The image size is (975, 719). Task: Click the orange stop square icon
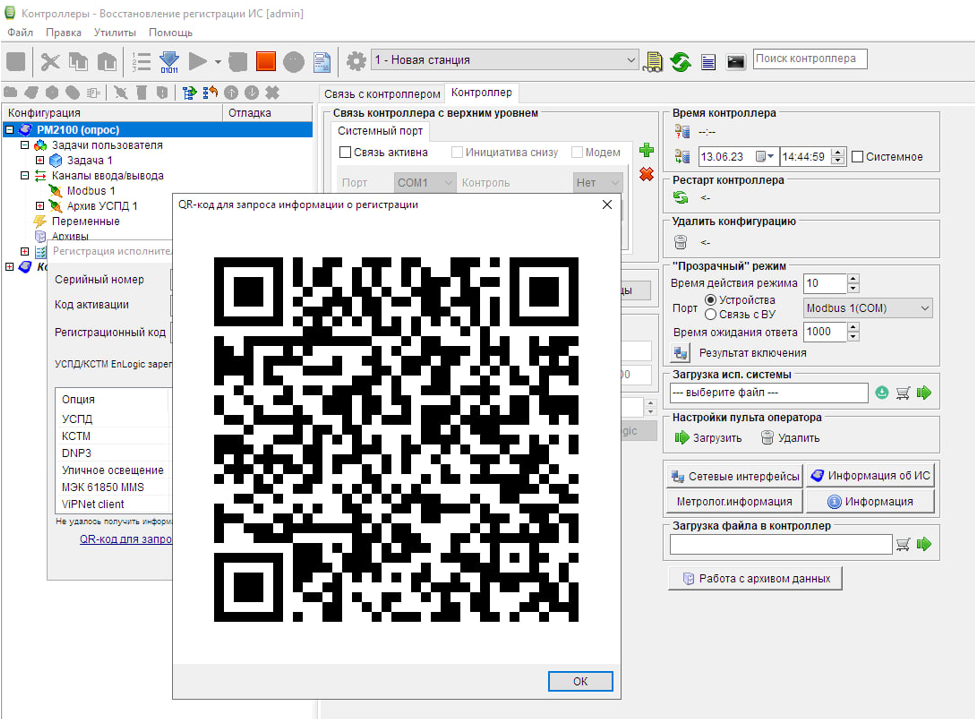tap(266, 61)
